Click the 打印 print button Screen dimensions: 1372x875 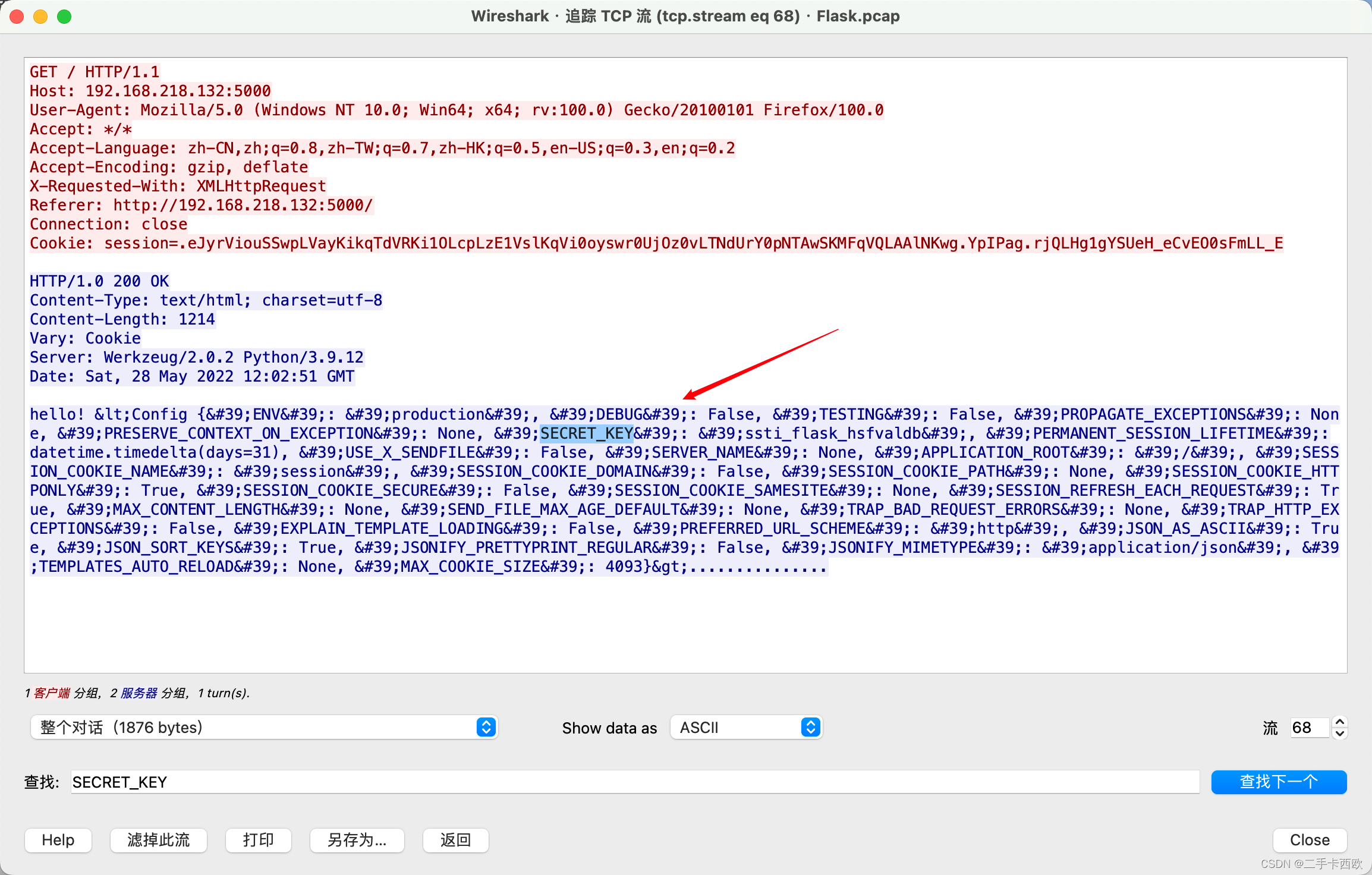click(x=258, y=840)
